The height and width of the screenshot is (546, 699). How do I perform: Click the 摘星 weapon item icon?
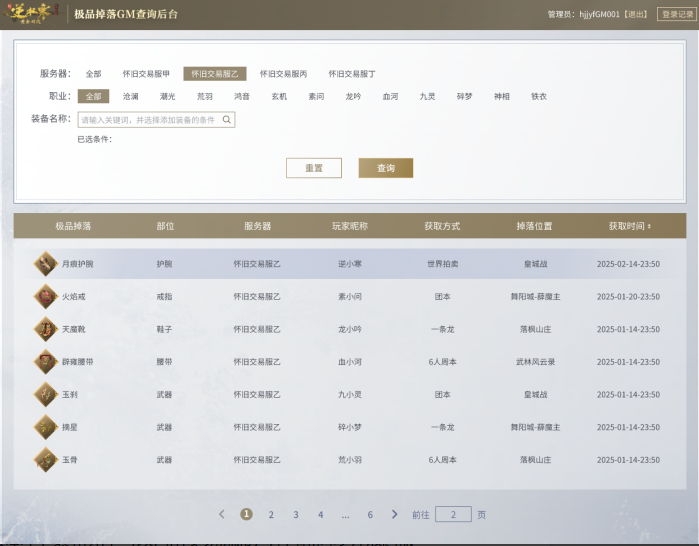pyautogui.click(x=45, y=427)
